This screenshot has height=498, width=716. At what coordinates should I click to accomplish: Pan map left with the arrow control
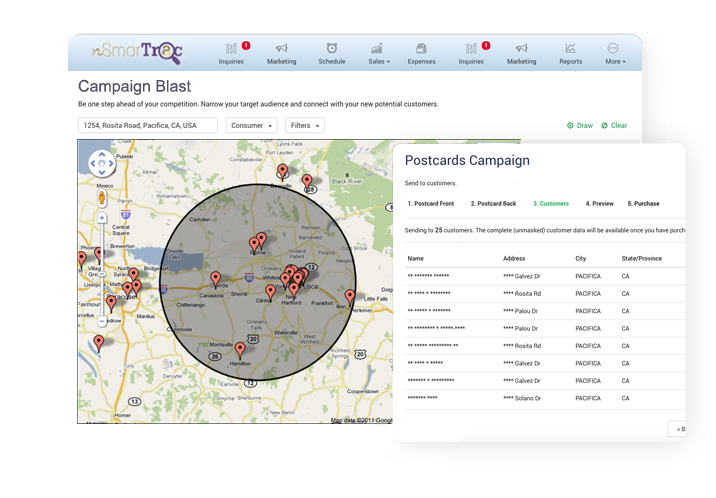93,163
